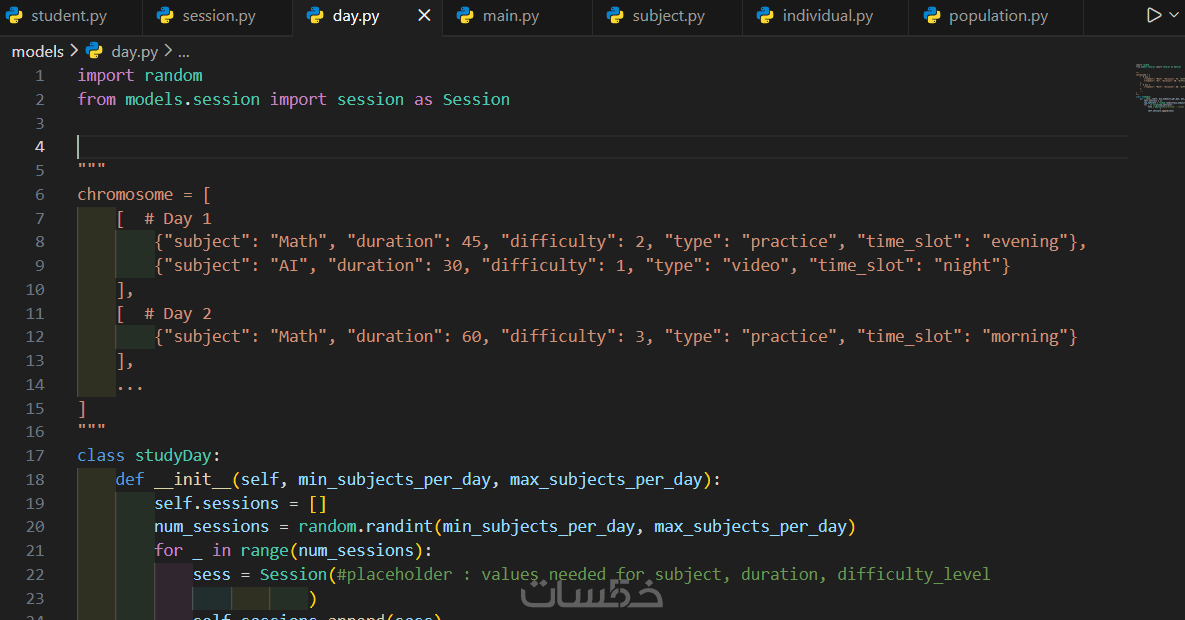Click the Python icon on population.py tab
The image size is (1185, 620).
(931, 16)
